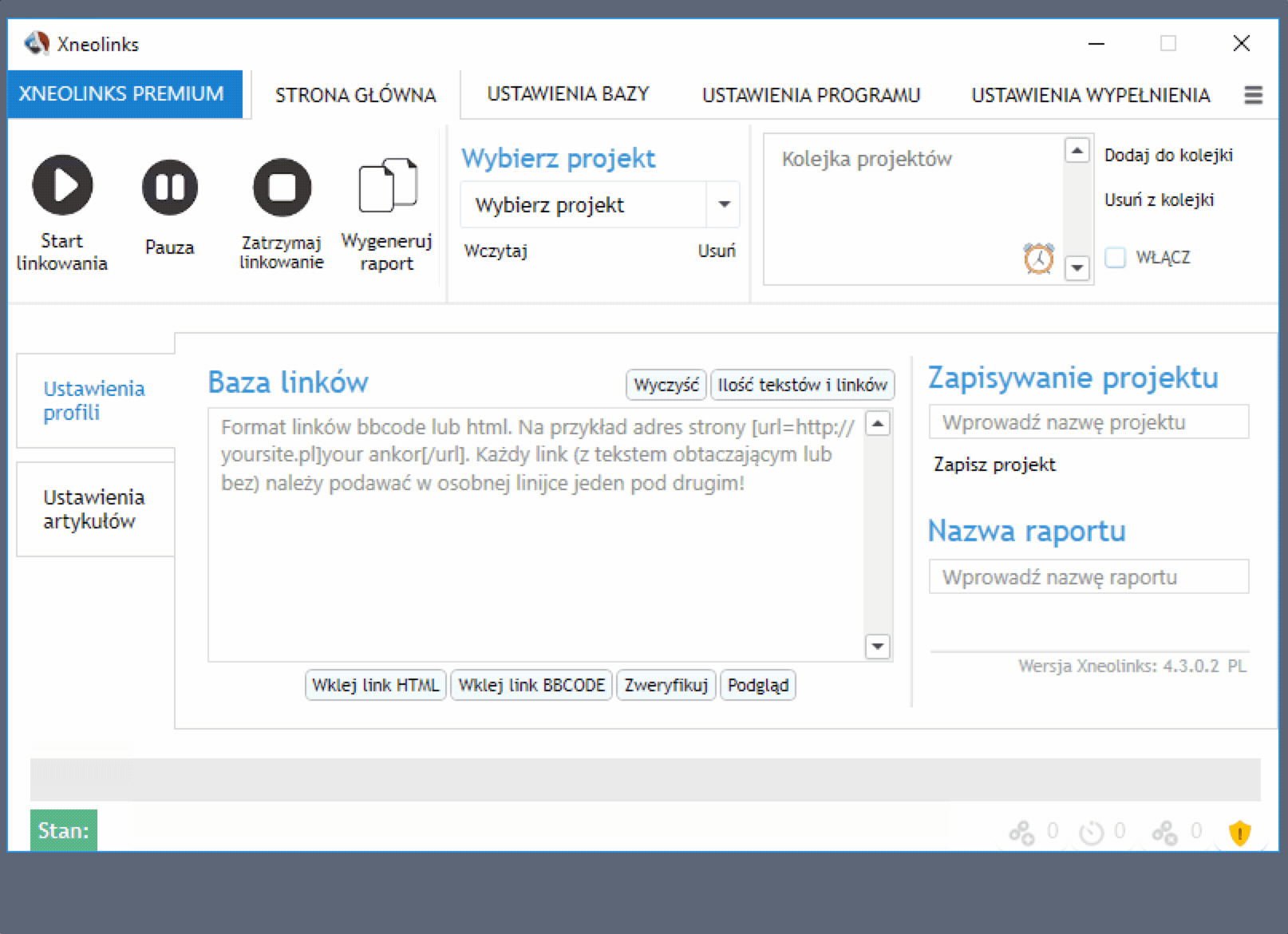Click Wklej link BBCODE button
This screenshot has width=1288, height=934.
point(531,685)
